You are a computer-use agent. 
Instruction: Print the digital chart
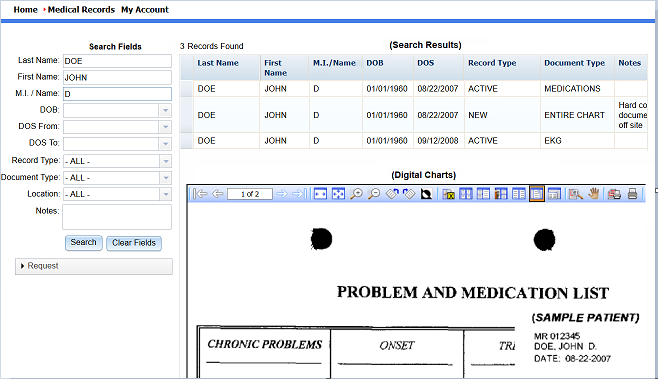(633, 193)
